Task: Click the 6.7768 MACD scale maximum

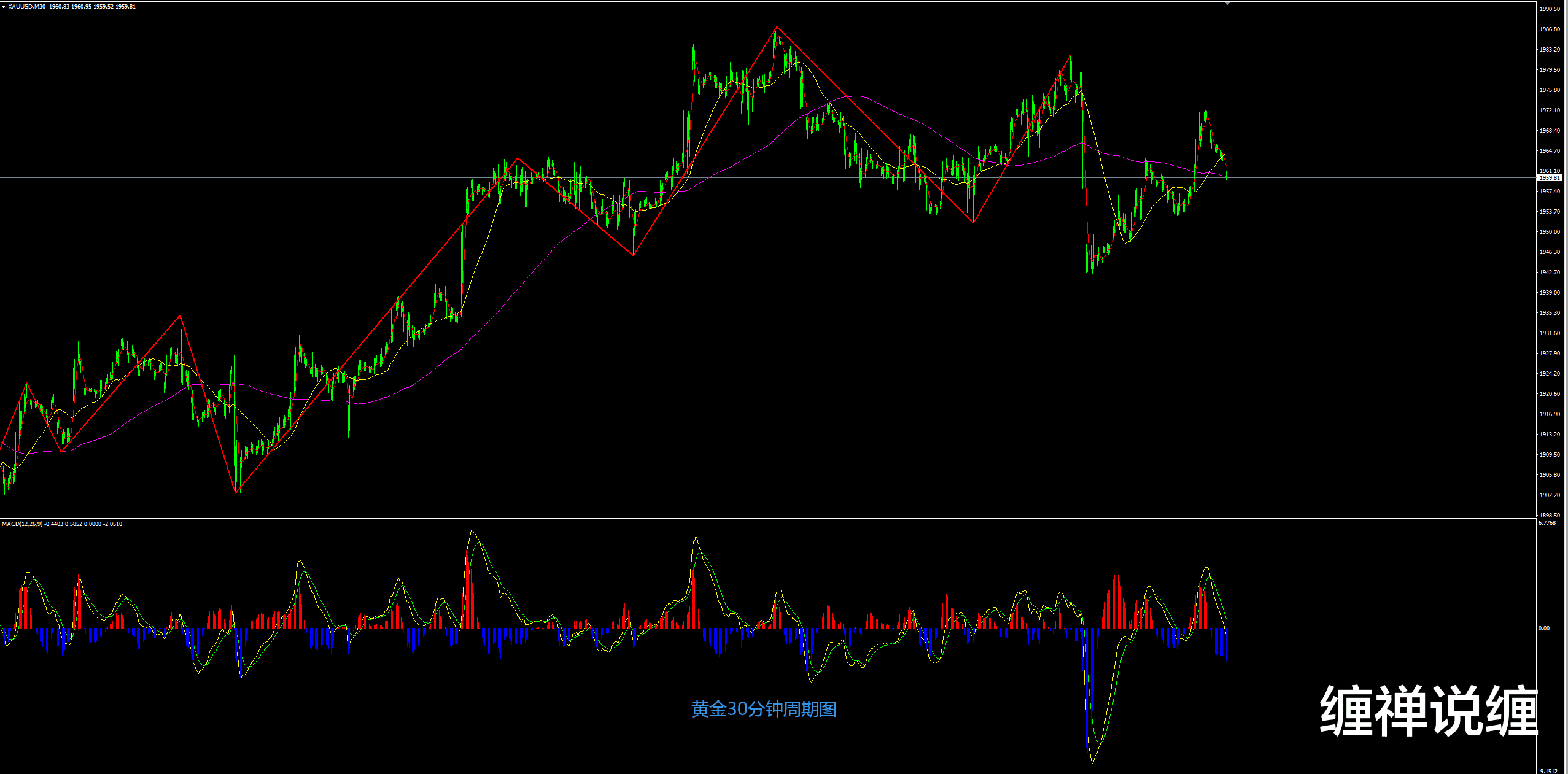Action: (x=1547, y=523)
